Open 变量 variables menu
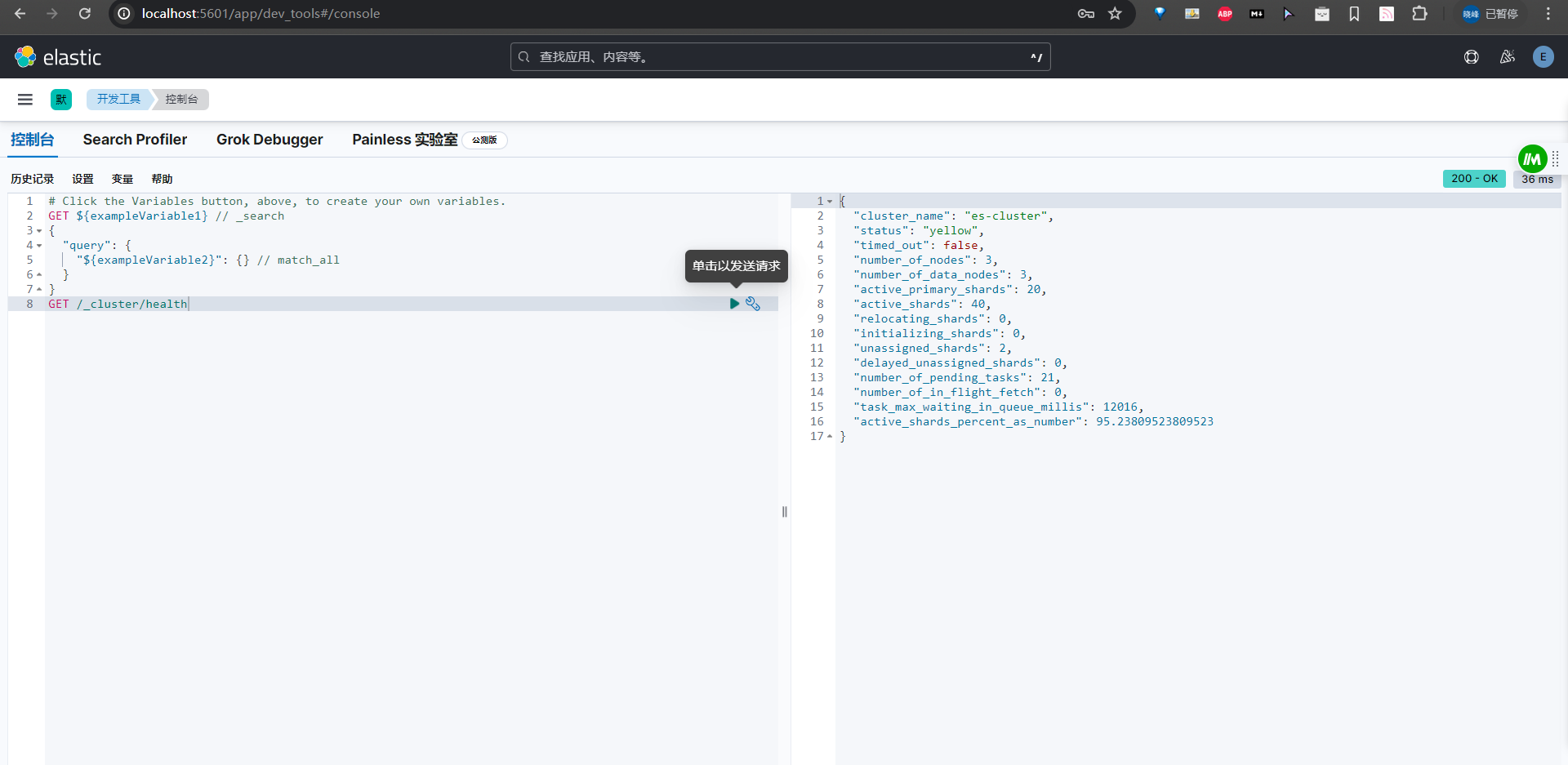 pos(122,179)
